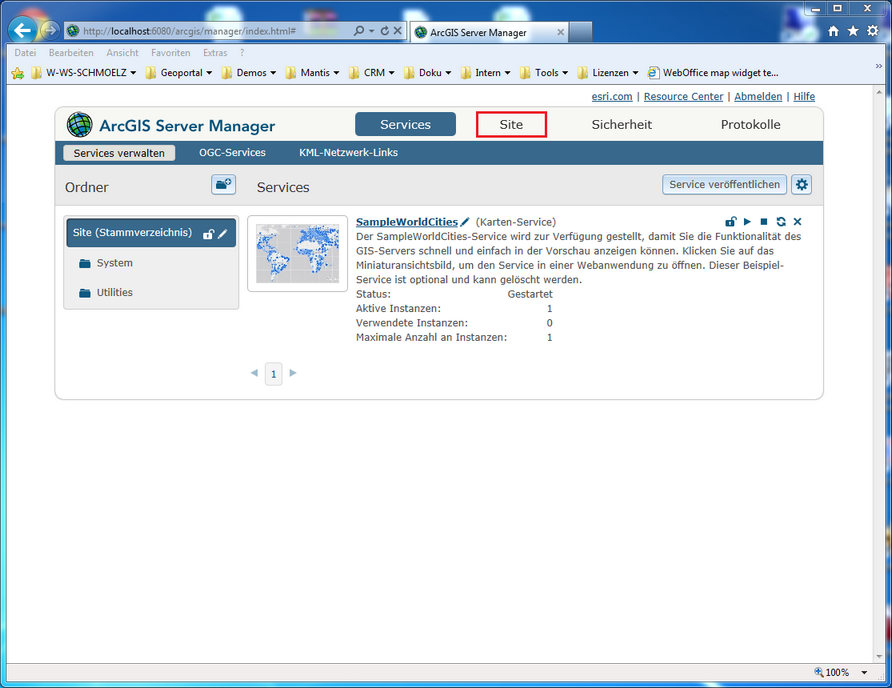Edit the SampleWorldCities name with the pencil icon
This screenshot has height=688, width=892.
coord(464,222)
